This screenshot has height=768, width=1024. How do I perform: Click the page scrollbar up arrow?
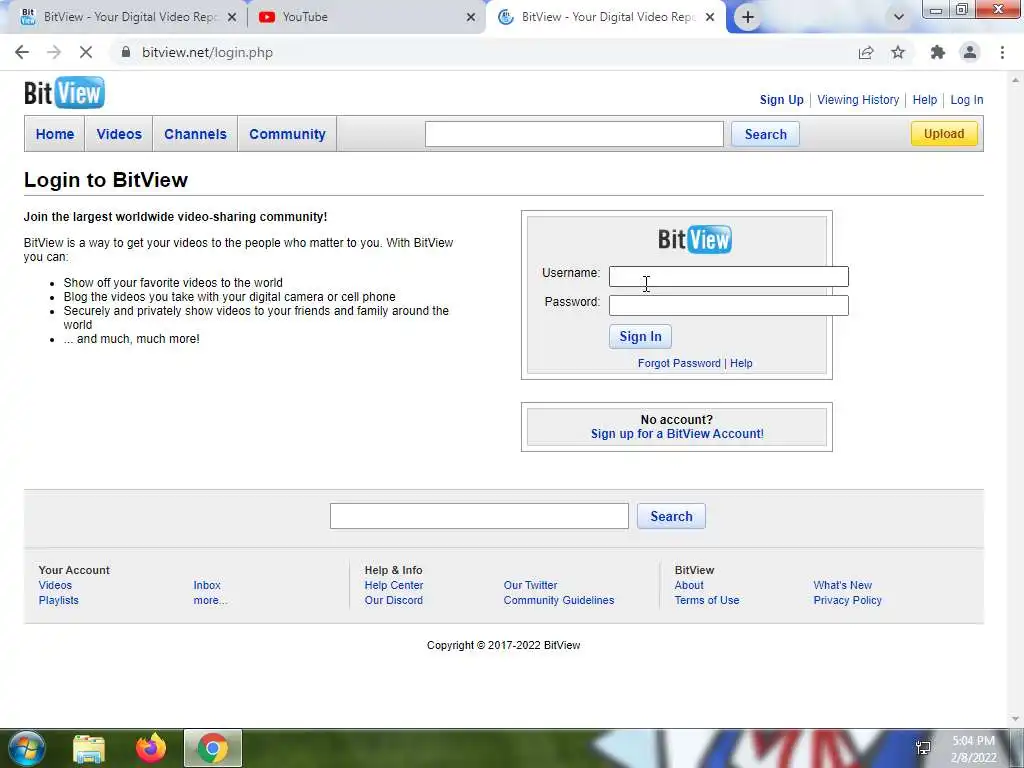[x=1016, y=80]
